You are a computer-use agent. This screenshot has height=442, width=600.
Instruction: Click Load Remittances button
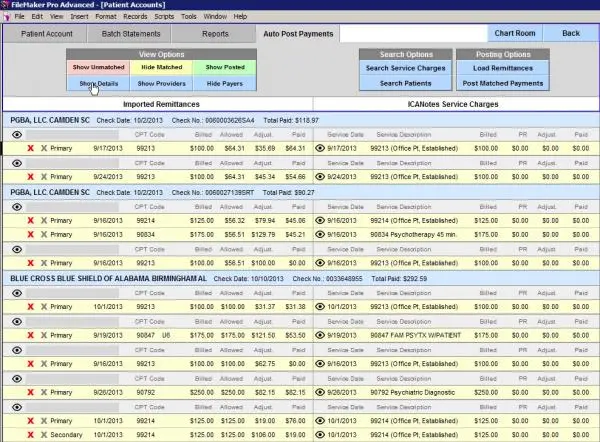click(x=503, y=68)
